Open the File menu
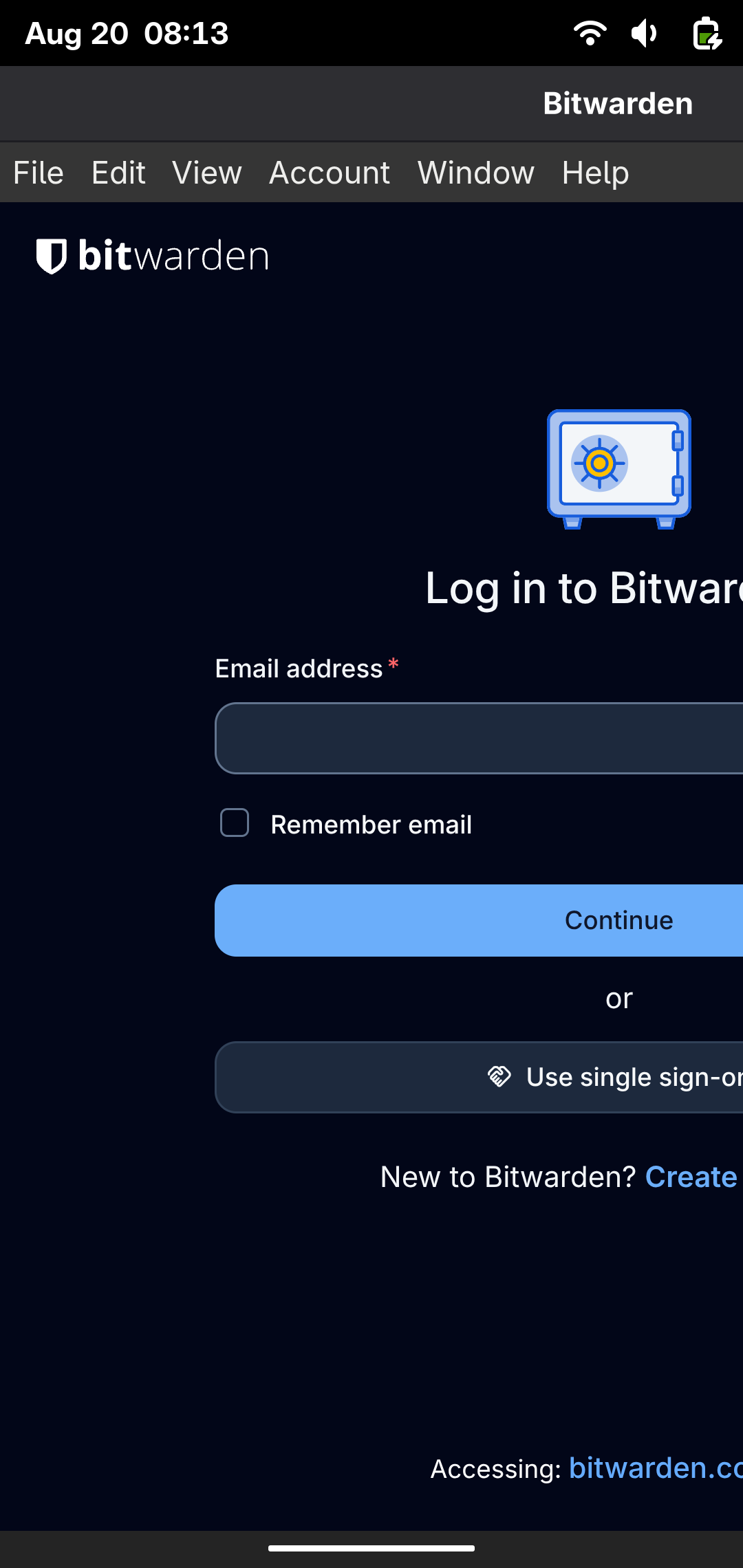Viewport: 743px width, 1568px height. (x=39, y=173)
